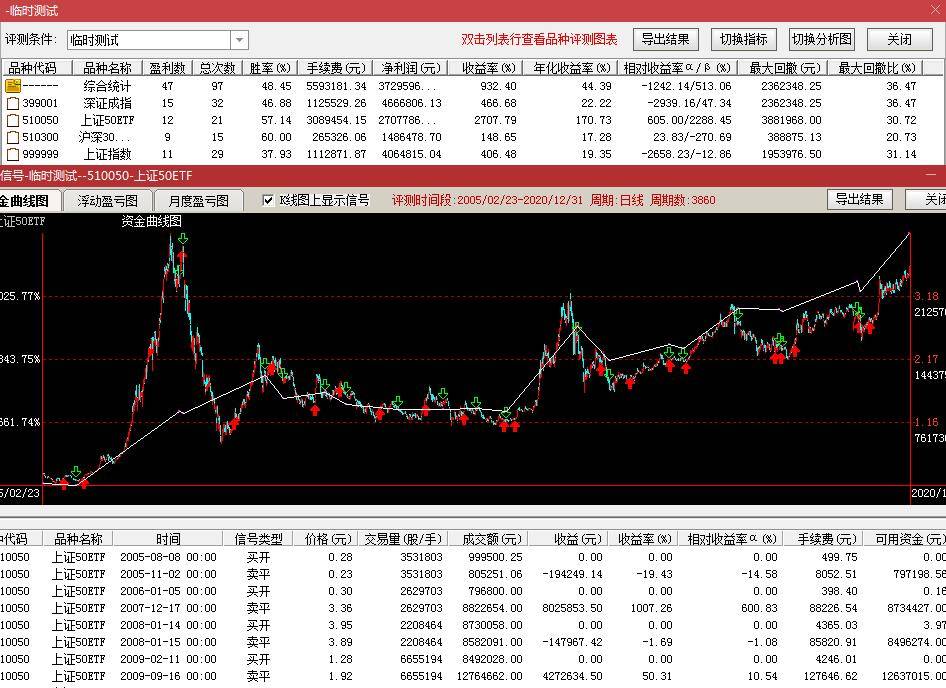Click the top 关闭 button
946x688 pixels.
click(899, 39)
